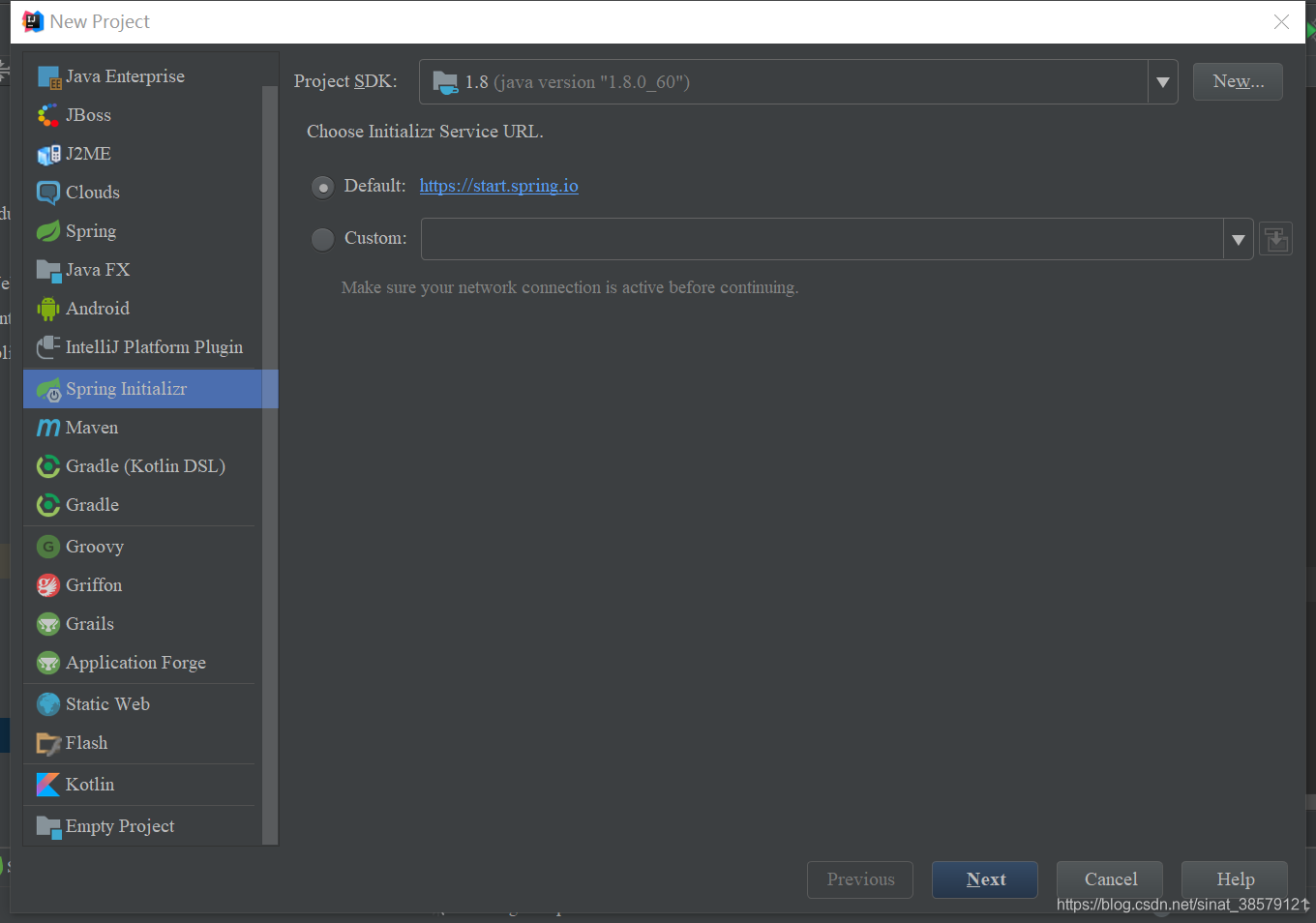Click the Kotlin K icon
Viewport: 1316px width, 923px height.
pos(48,785)
